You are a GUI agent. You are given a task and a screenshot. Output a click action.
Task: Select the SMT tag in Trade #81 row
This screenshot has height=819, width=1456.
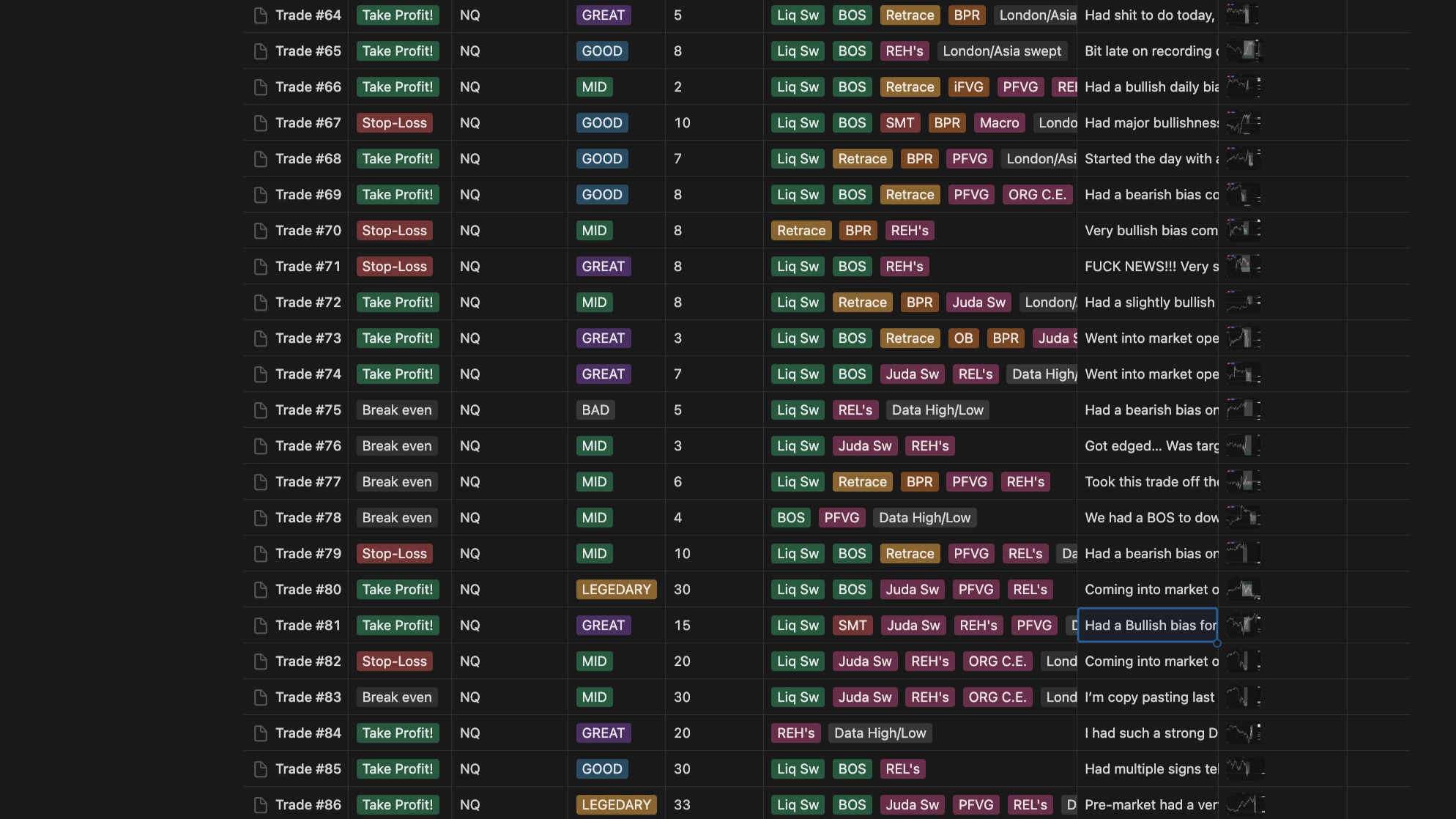tap(853, 626)
